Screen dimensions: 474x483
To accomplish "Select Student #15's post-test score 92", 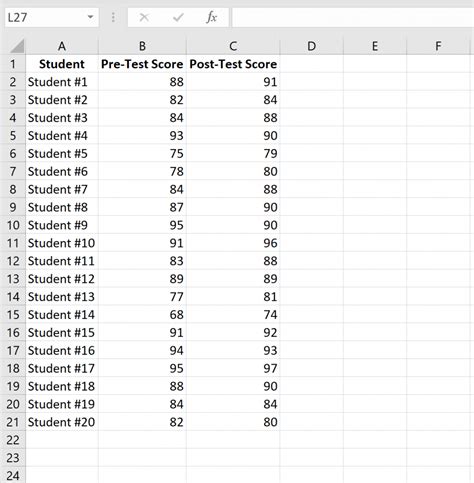I will pos(233,332).
